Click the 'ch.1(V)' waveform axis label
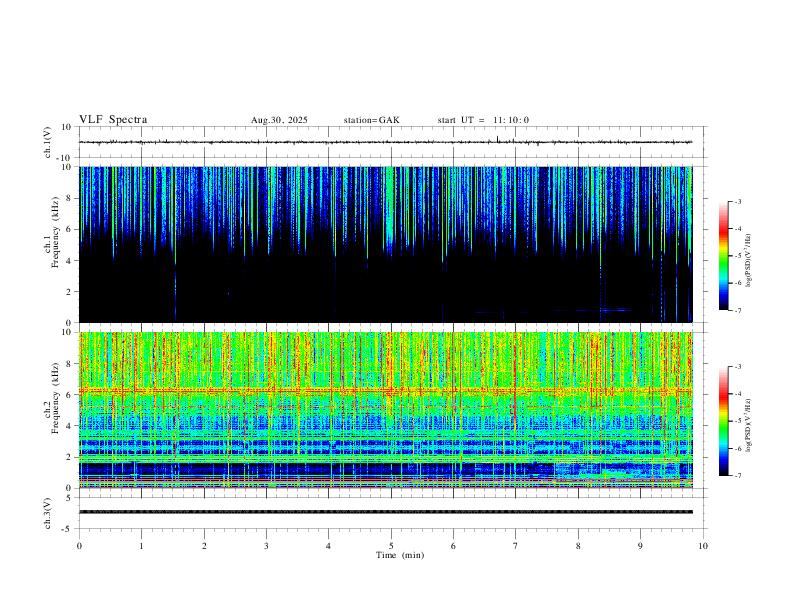 point(48,142)
